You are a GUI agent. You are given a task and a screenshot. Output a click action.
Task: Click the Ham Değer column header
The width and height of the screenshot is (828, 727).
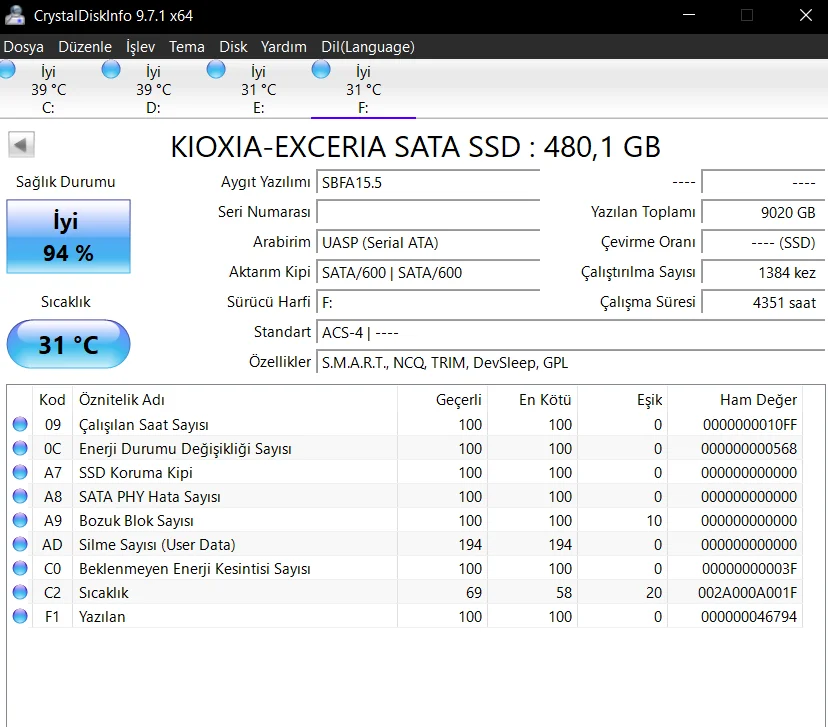(735, 400)
